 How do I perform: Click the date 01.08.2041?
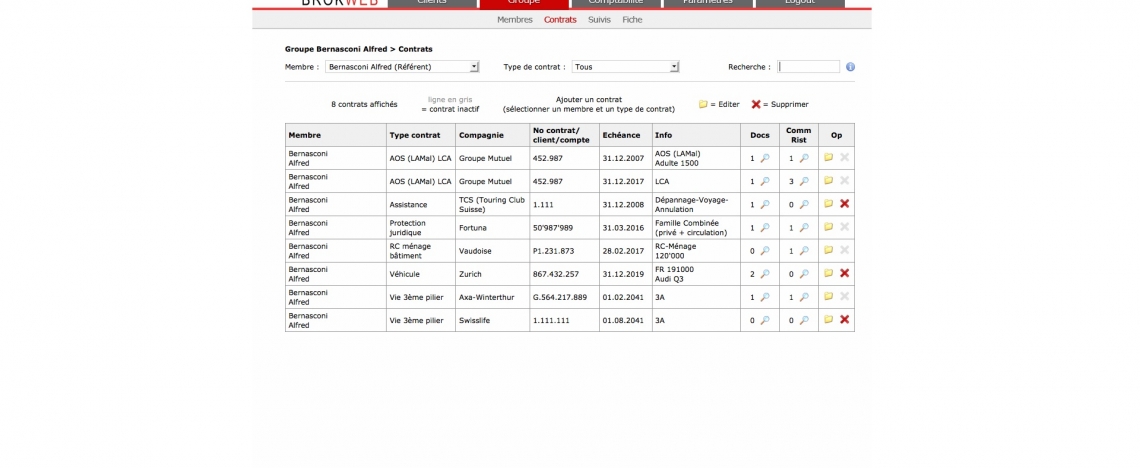pos(623,320)
